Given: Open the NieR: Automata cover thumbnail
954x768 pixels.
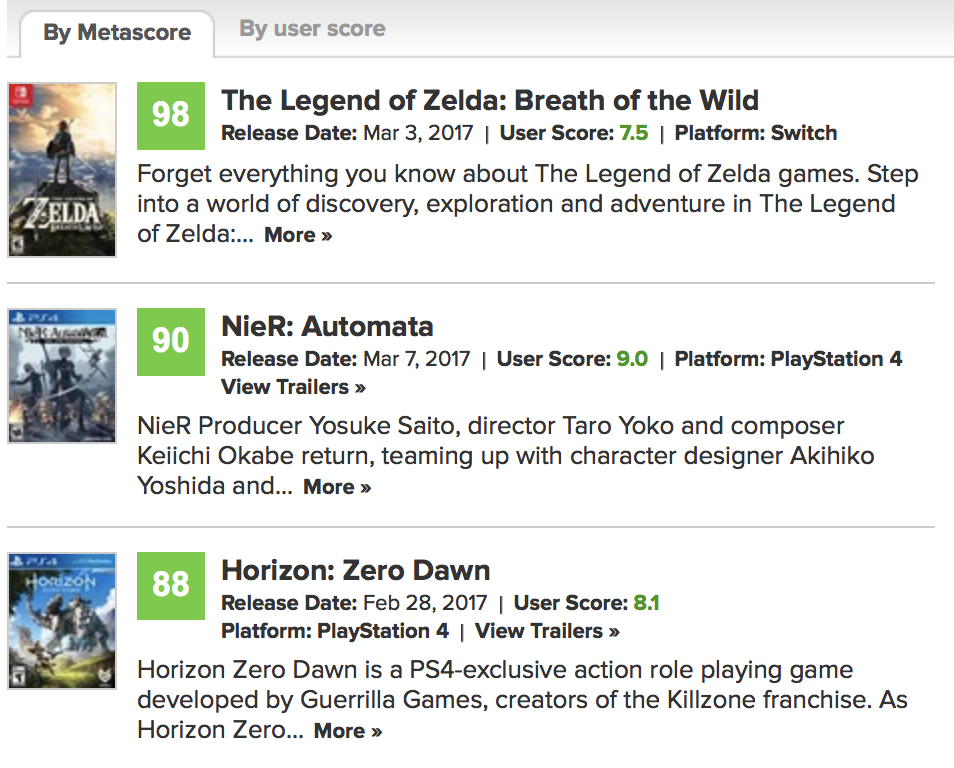Looking at the screenshot, I should pyautogui.click(x=61, y=375).
